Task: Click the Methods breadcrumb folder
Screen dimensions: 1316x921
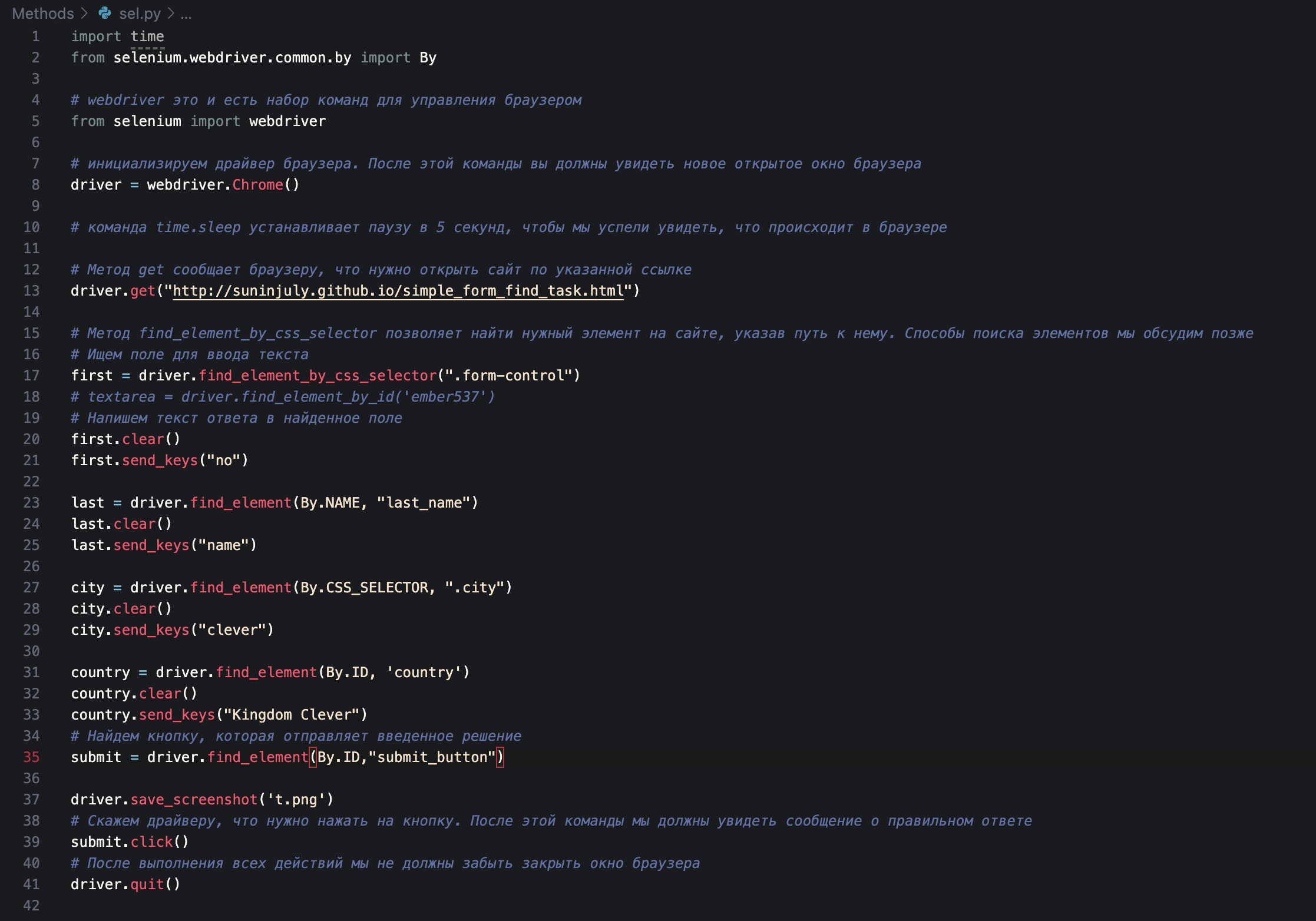Action: pyautogui.click(x=43, y=14)
